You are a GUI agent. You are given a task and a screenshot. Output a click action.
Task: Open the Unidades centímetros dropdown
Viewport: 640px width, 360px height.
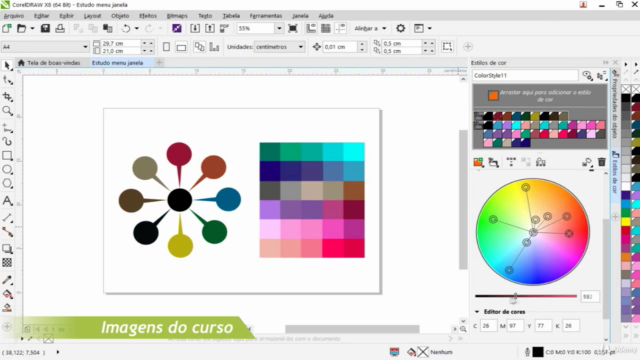(x=300, y=47)
